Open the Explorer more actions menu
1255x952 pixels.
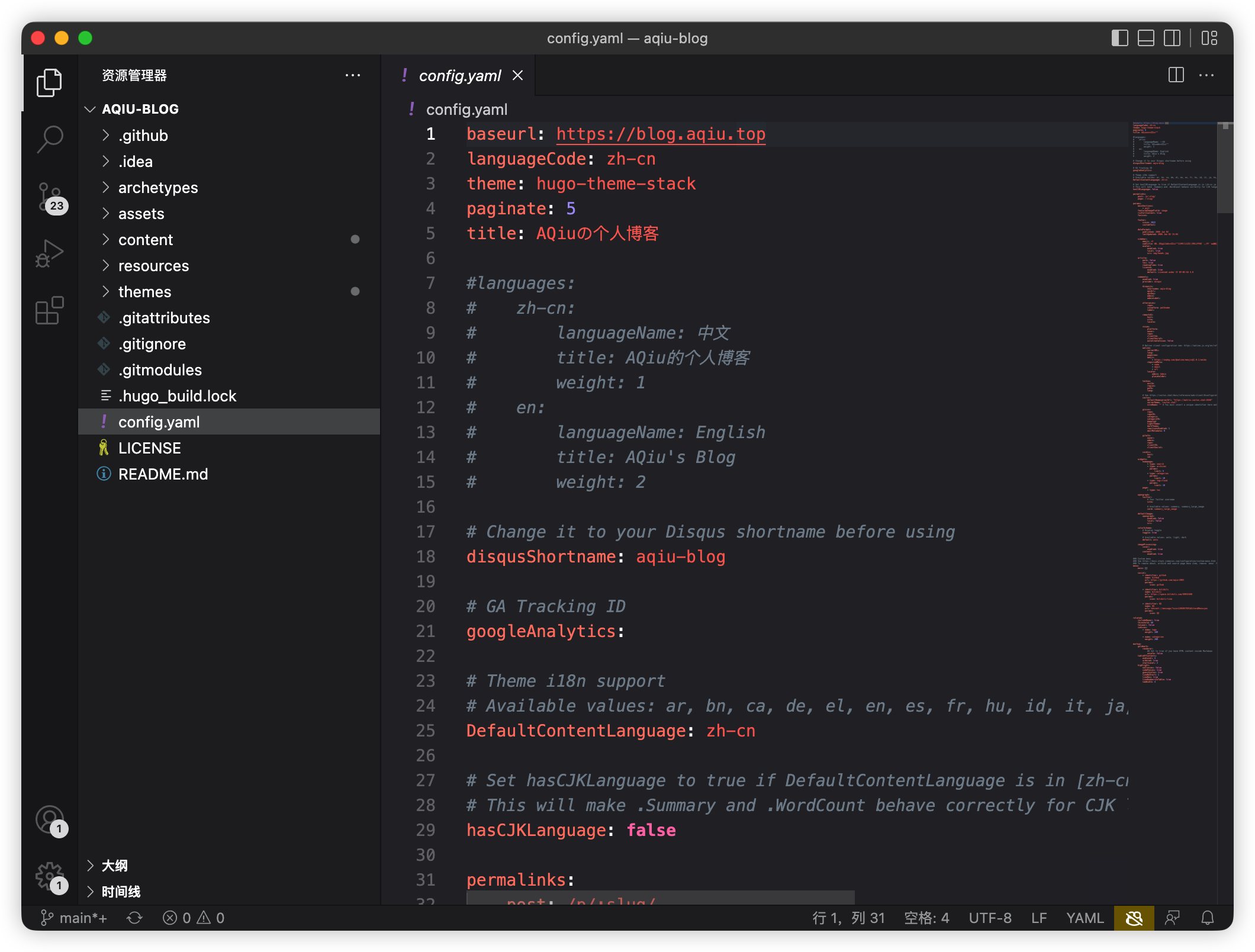(x=353, y=75)
